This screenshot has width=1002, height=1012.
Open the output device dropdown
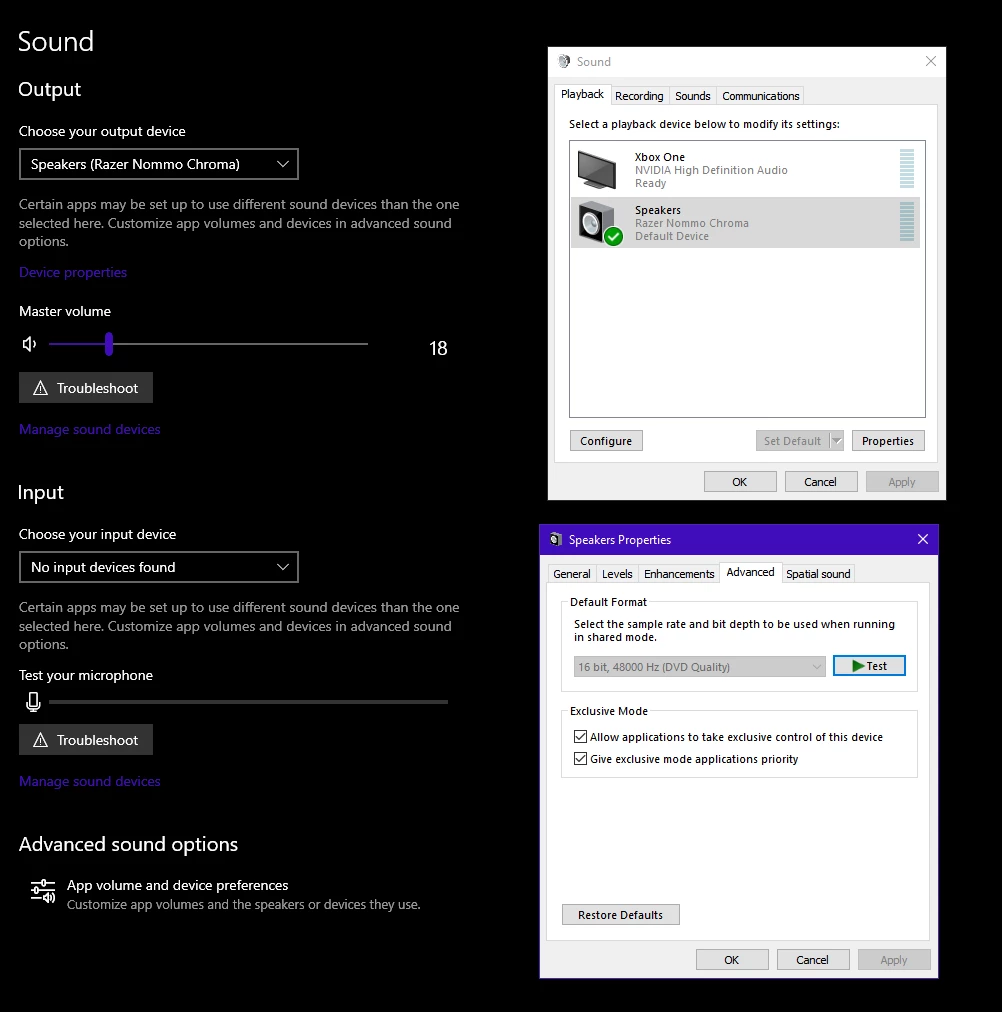[x=159, y=164]
